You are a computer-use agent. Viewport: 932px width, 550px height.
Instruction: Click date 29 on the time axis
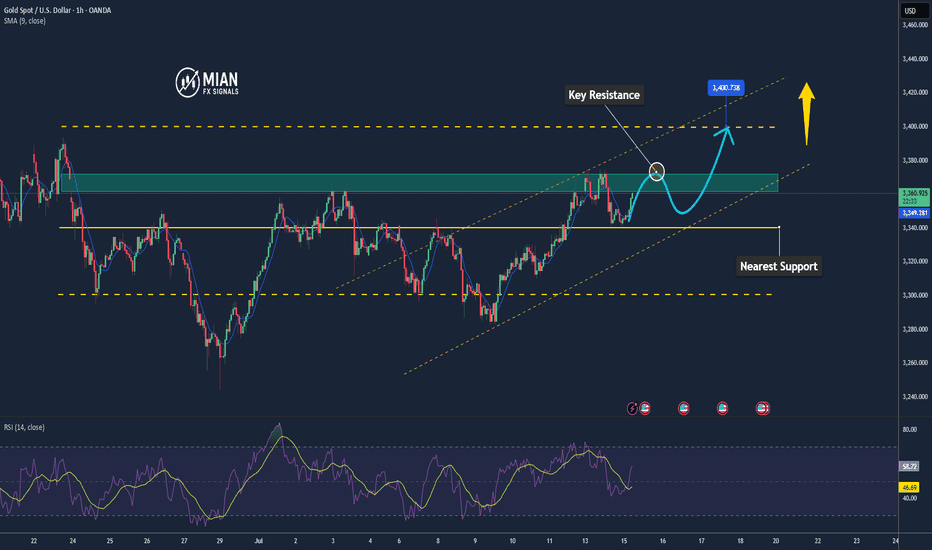[x=220, y=541]
